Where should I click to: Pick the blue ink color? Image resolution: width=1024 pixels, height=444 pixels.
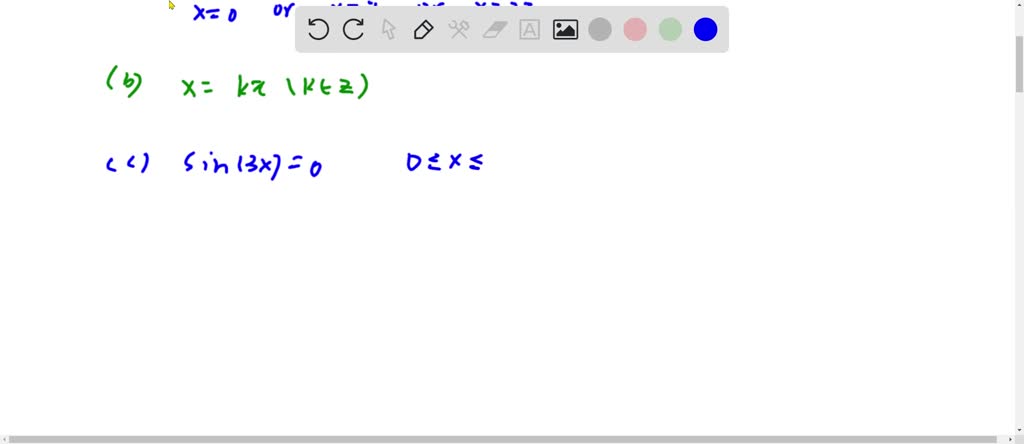click(x=706, y=29)
